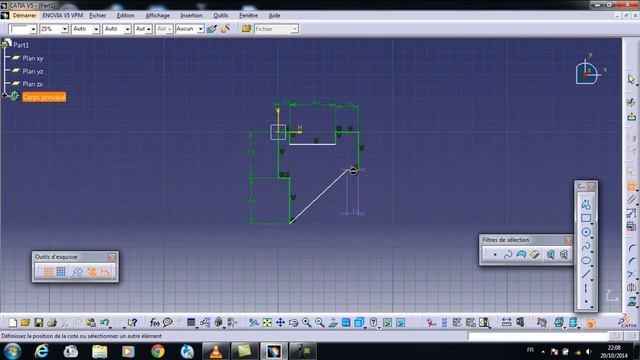Toggle Snap to point in Outils d'esquisse

tap(61, 272)
